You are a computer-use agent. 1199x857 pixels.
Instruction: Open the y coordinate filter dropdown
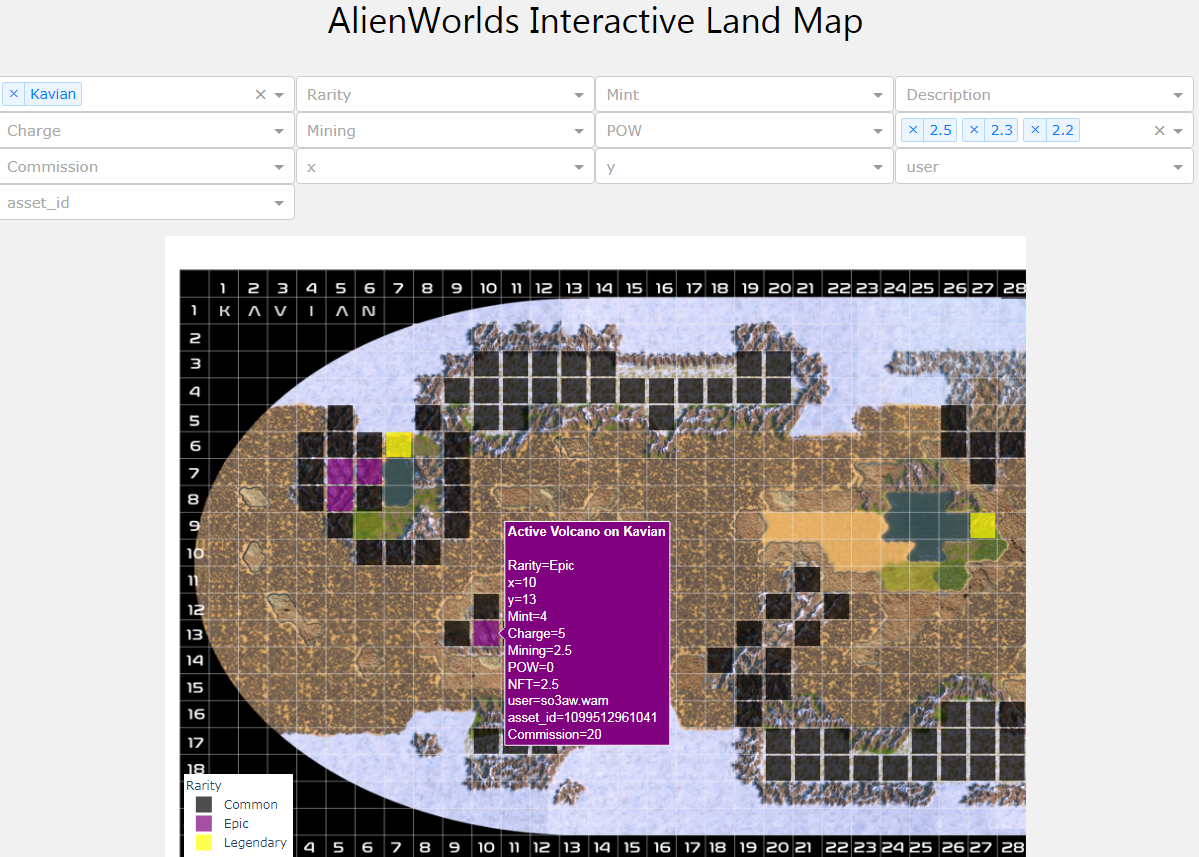click(x=744, y=167)
